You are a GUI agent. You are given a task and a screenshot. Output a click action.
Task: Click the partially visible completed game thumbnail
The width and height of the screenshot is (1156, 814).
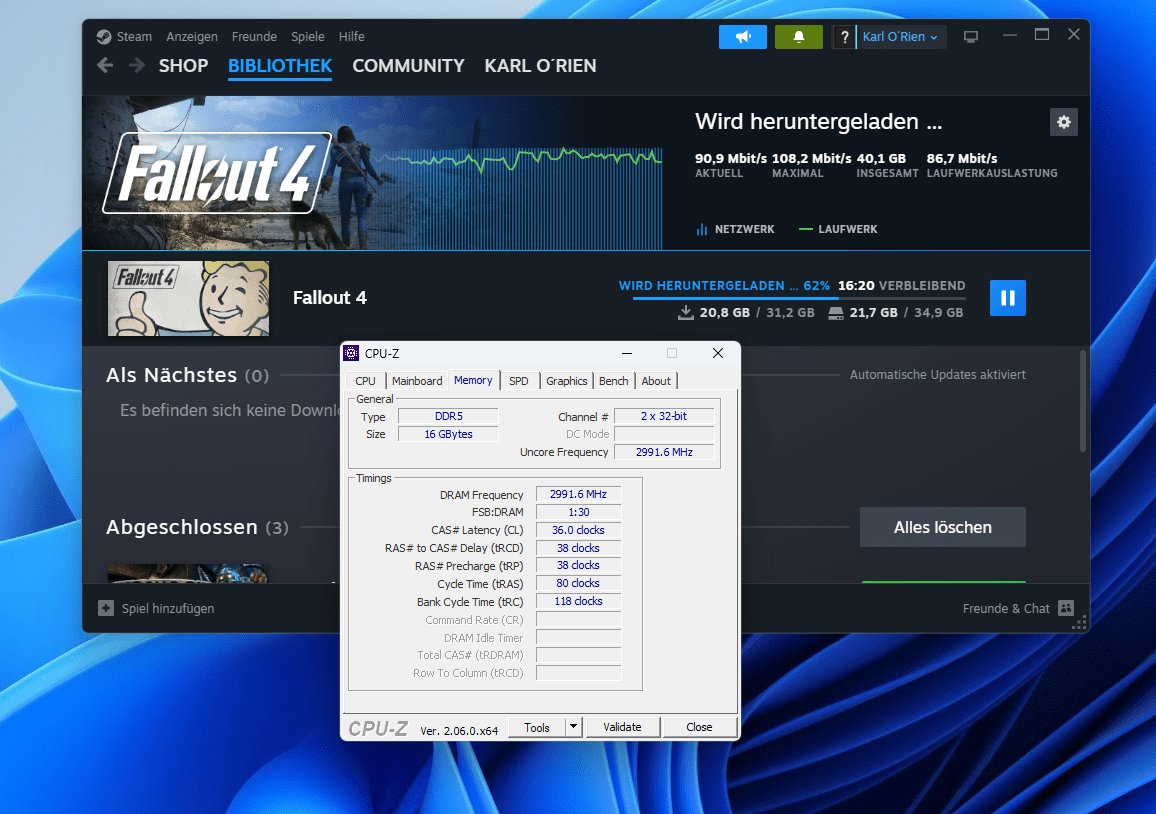point(188,574)
